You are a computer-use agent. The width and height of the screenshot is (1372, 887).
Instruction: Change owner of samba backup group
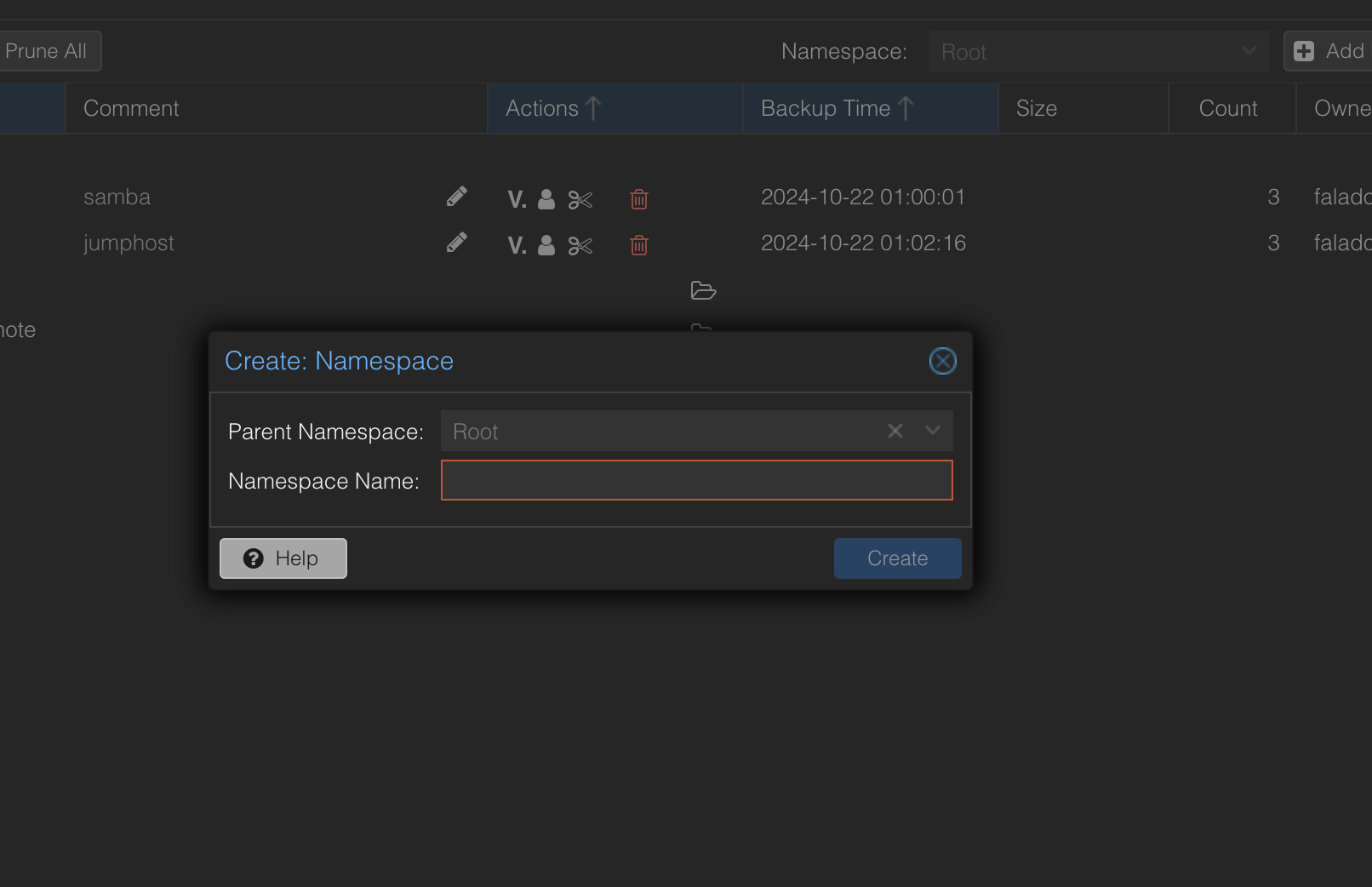coord(546,199)
